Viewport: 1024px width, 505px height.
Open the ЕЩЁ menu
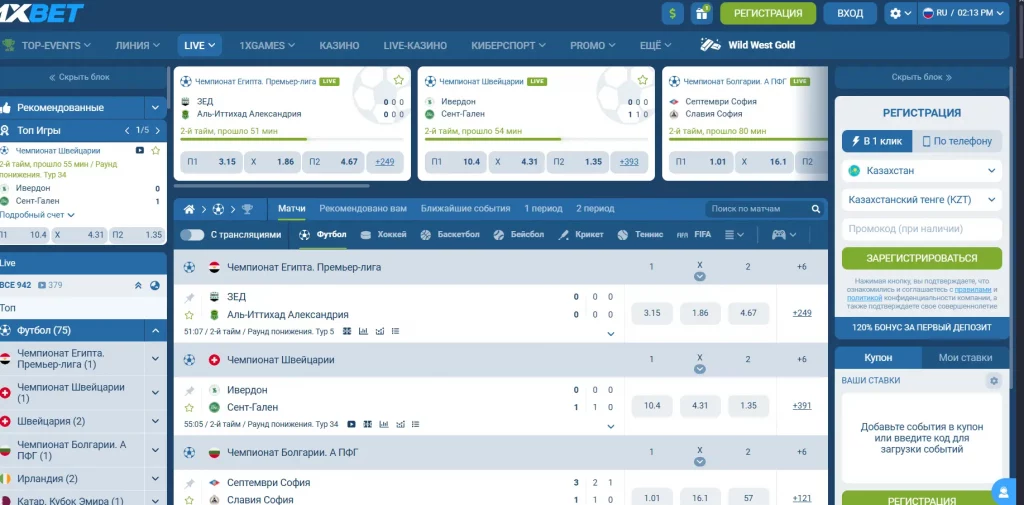click(656, 45)
